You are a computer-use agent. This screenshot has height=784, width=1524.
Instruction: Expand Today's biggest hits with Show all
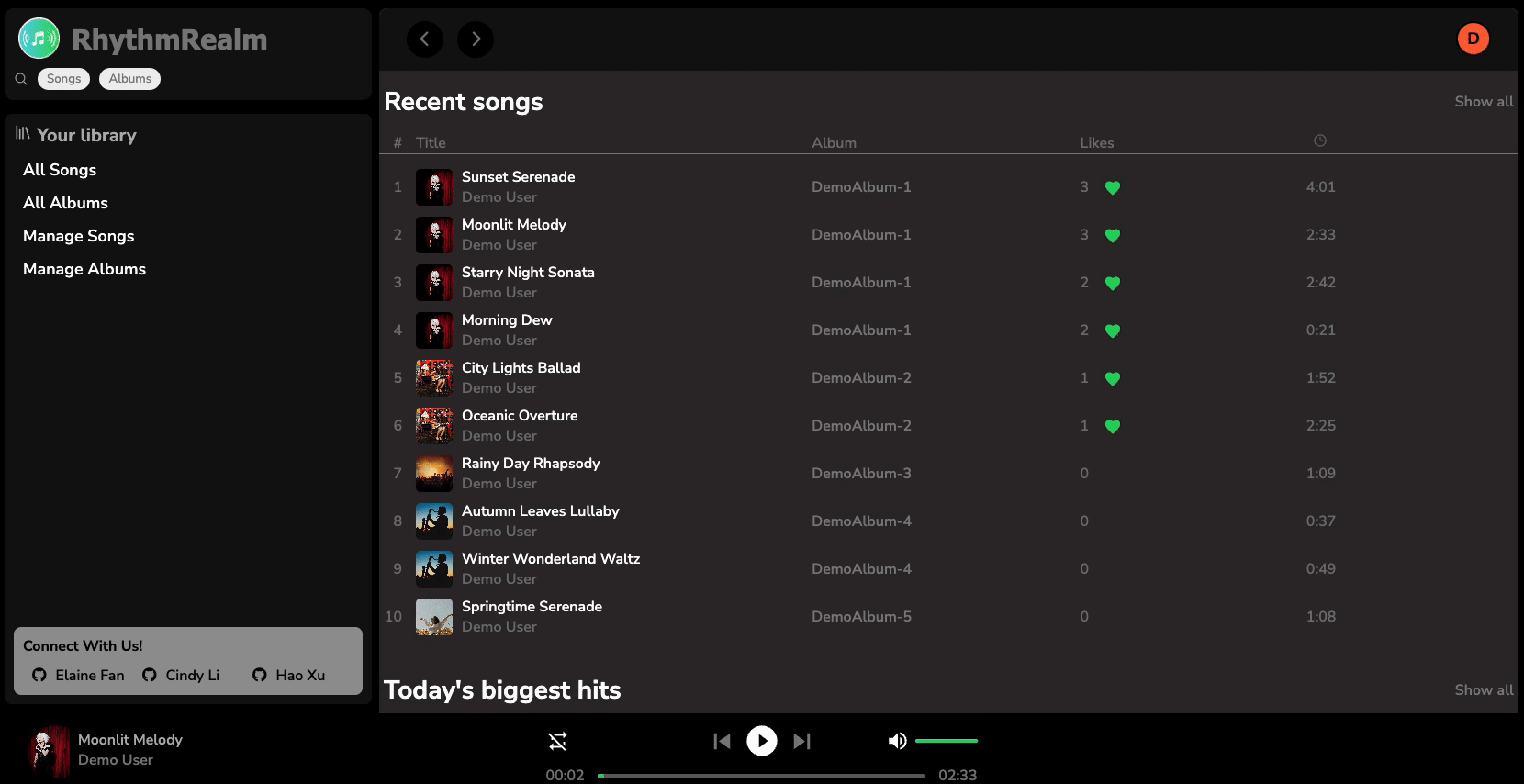(1483, 690)
